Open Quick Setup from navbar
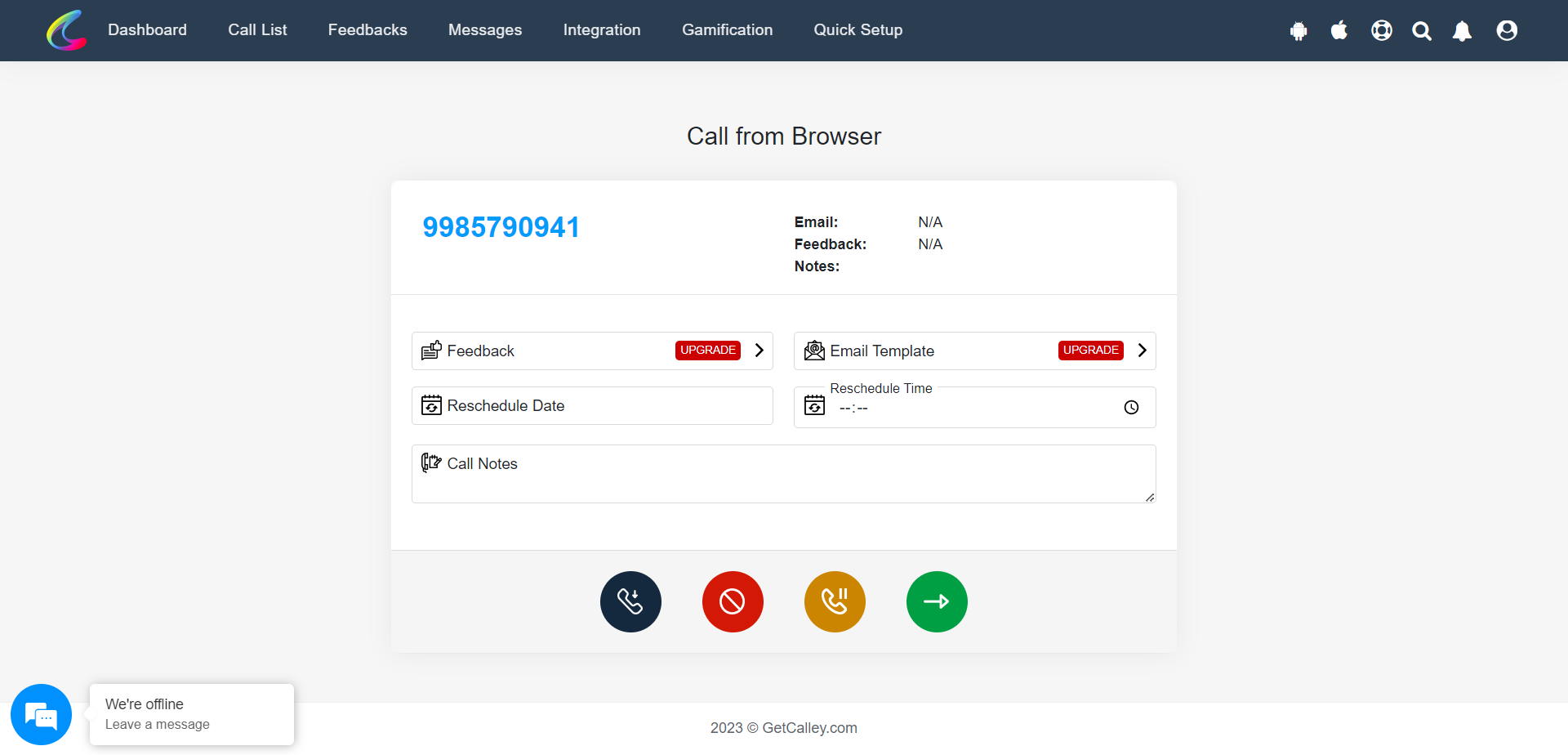1568x755 pixels. coord(857,30)
